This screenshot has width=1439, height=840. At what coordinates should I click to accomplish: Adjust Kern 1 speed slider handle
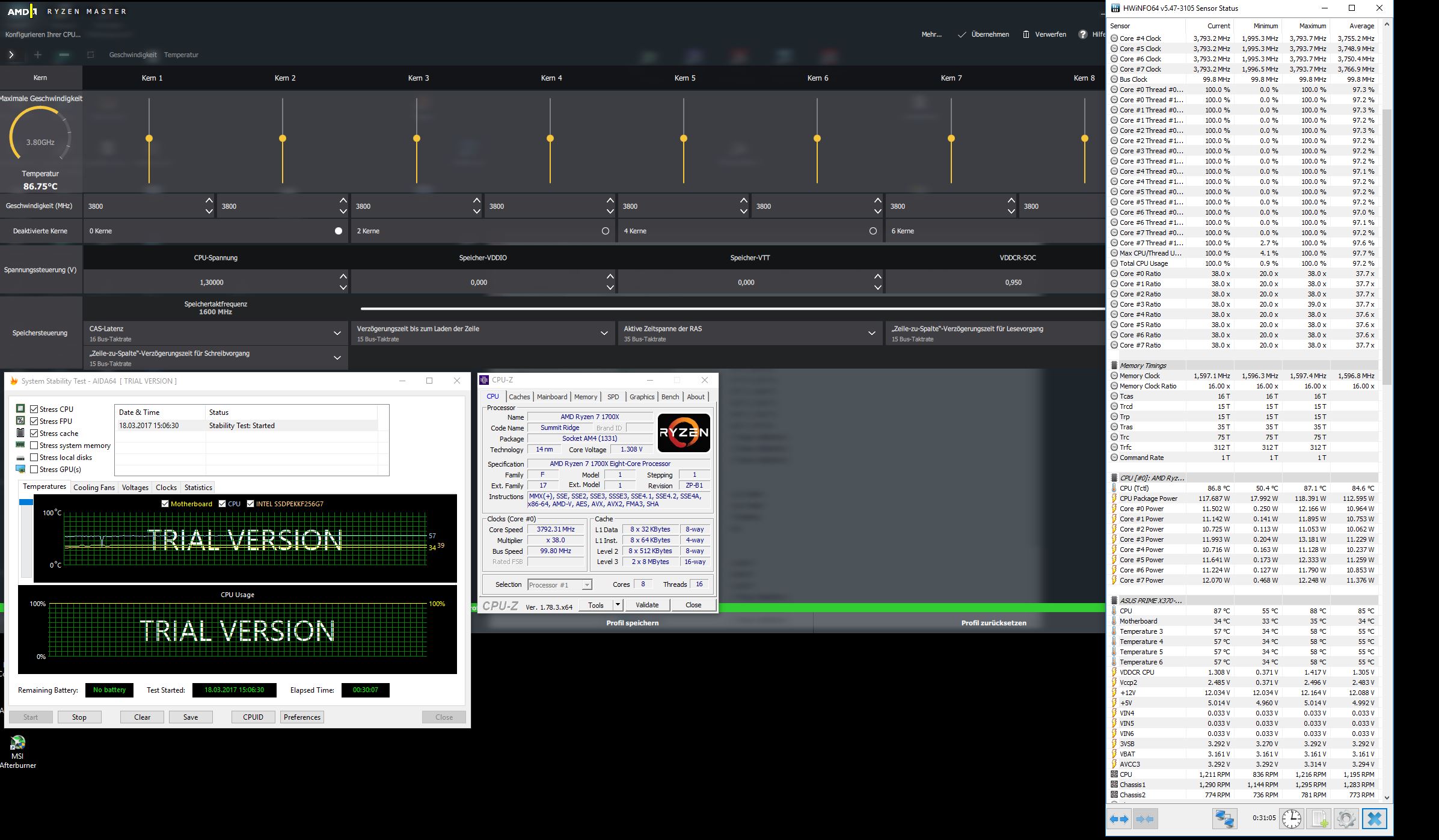[x=149, y=139]
